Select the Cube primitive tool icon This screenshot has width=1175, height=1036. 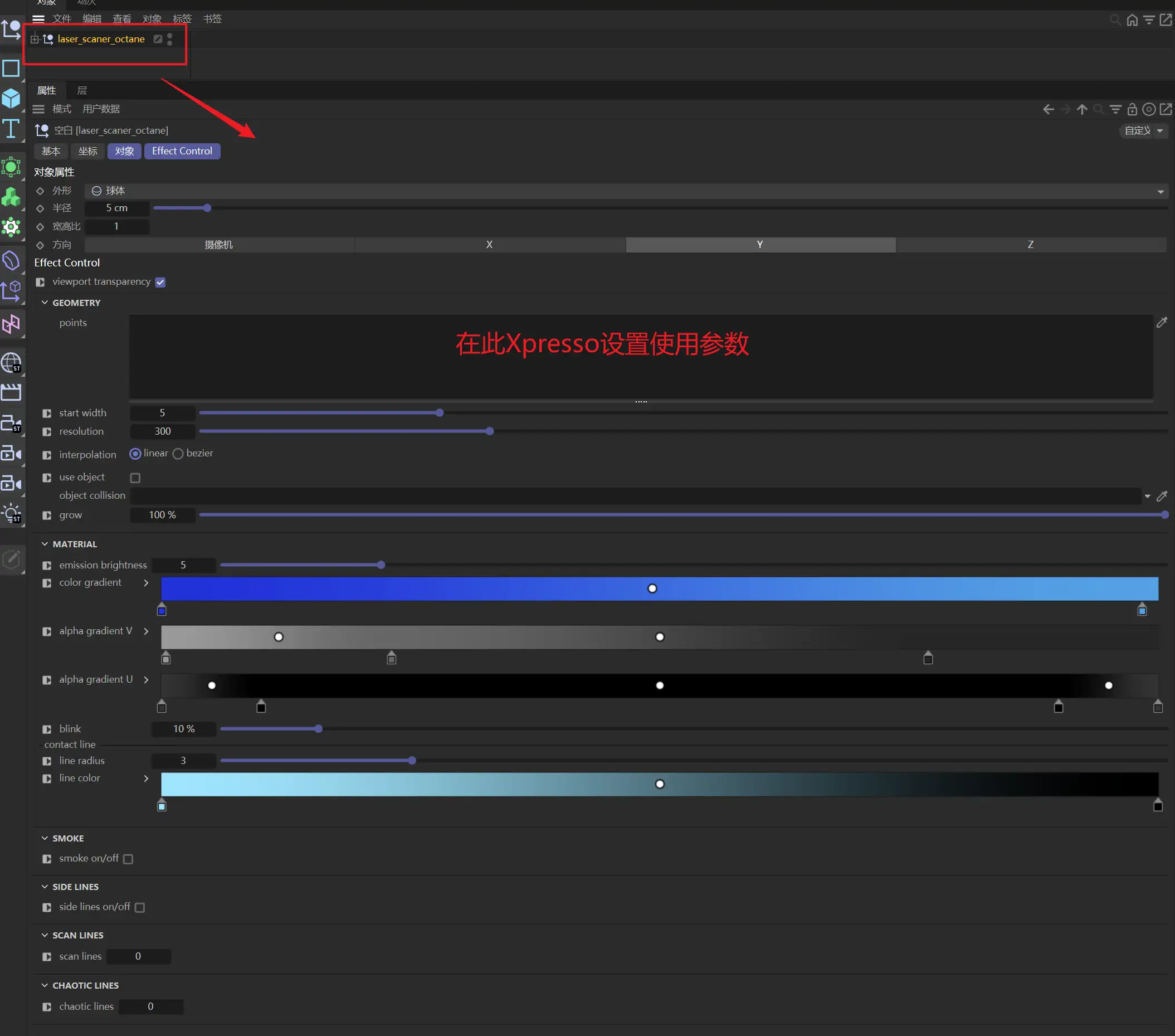(11, 99)
